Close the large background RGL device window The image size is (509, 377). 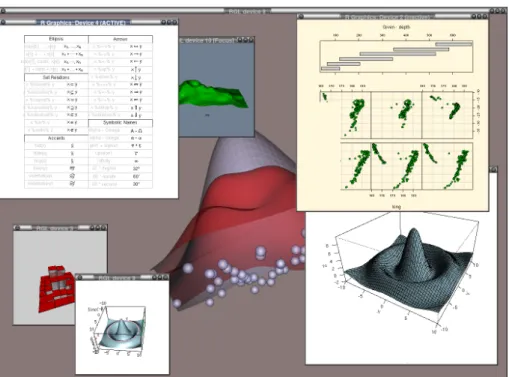click(502, 11)
